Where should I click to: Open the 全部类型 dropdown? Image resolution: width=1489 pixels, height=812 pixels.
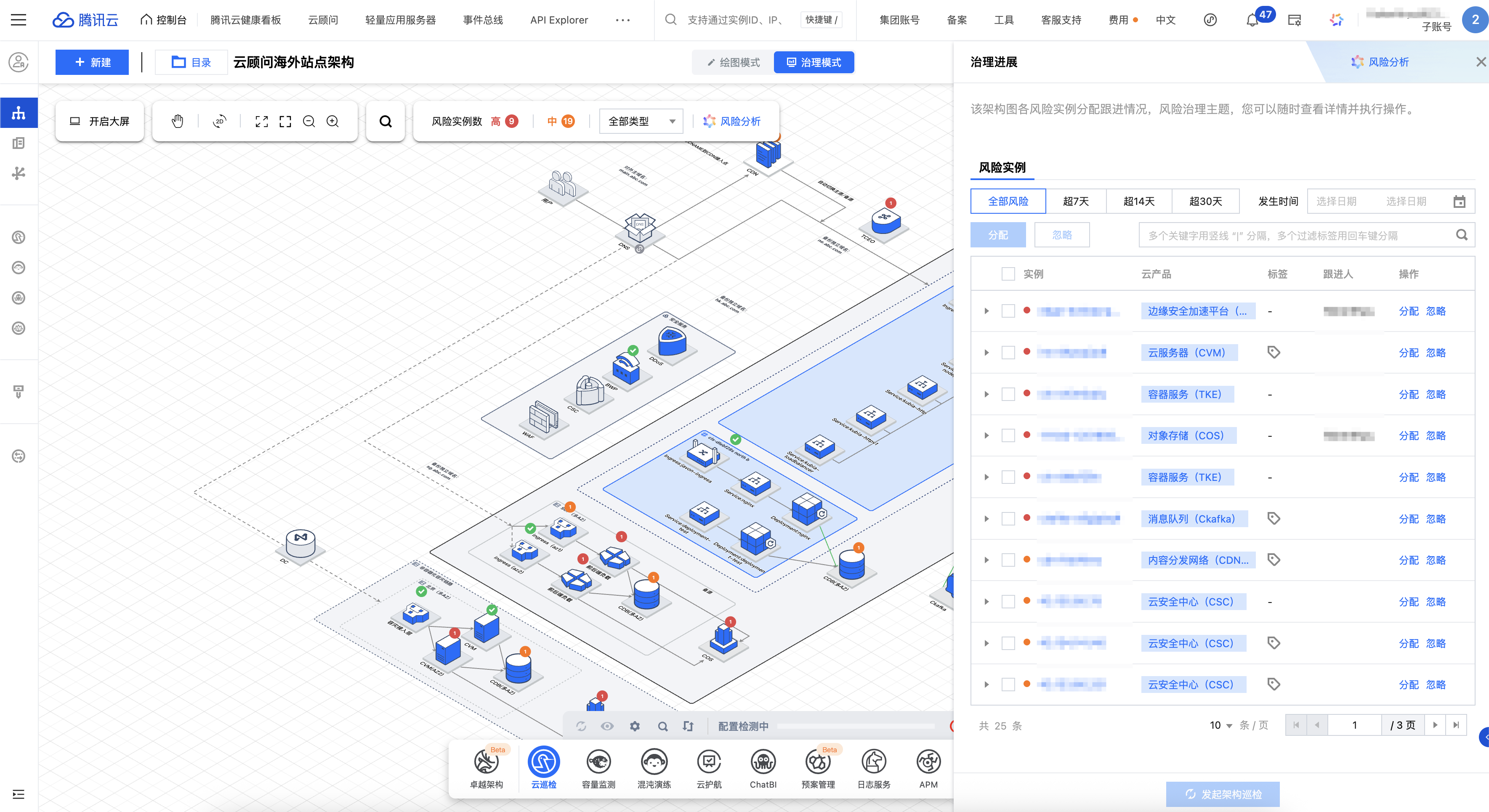[x=641, y=121]
